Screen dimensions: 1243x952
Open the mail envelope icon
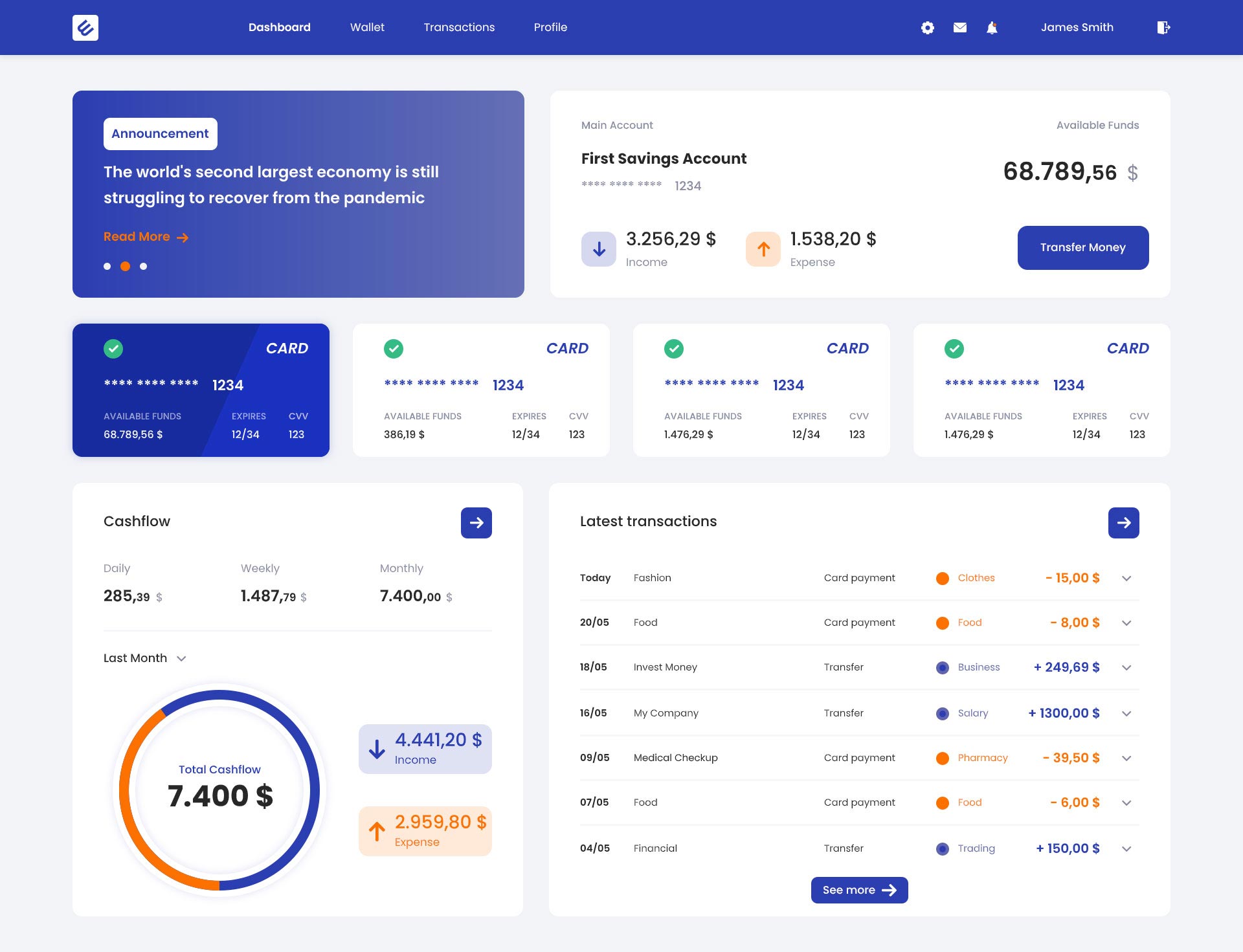[960, 28]
